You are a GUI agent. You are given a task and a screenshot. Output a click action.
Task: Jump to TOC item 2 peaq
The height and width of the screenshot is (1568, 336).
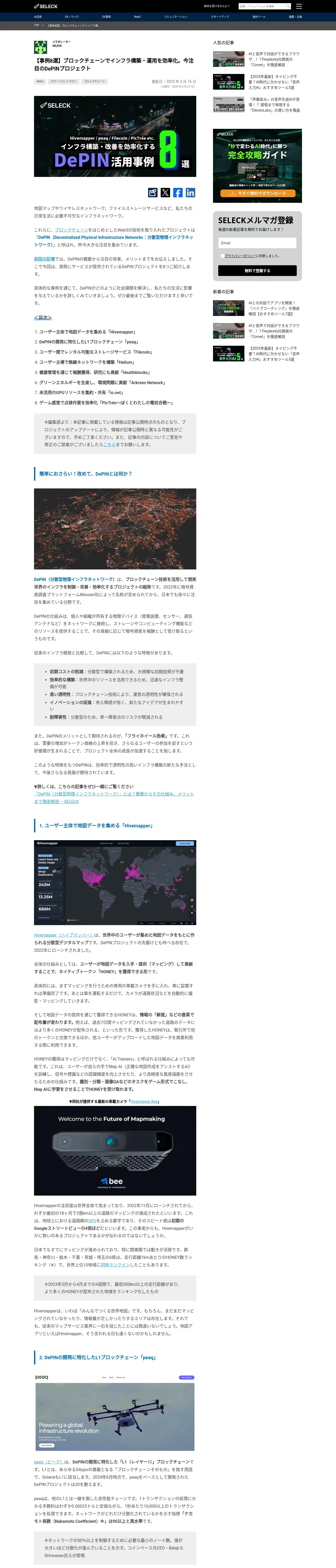click(89, 342)
